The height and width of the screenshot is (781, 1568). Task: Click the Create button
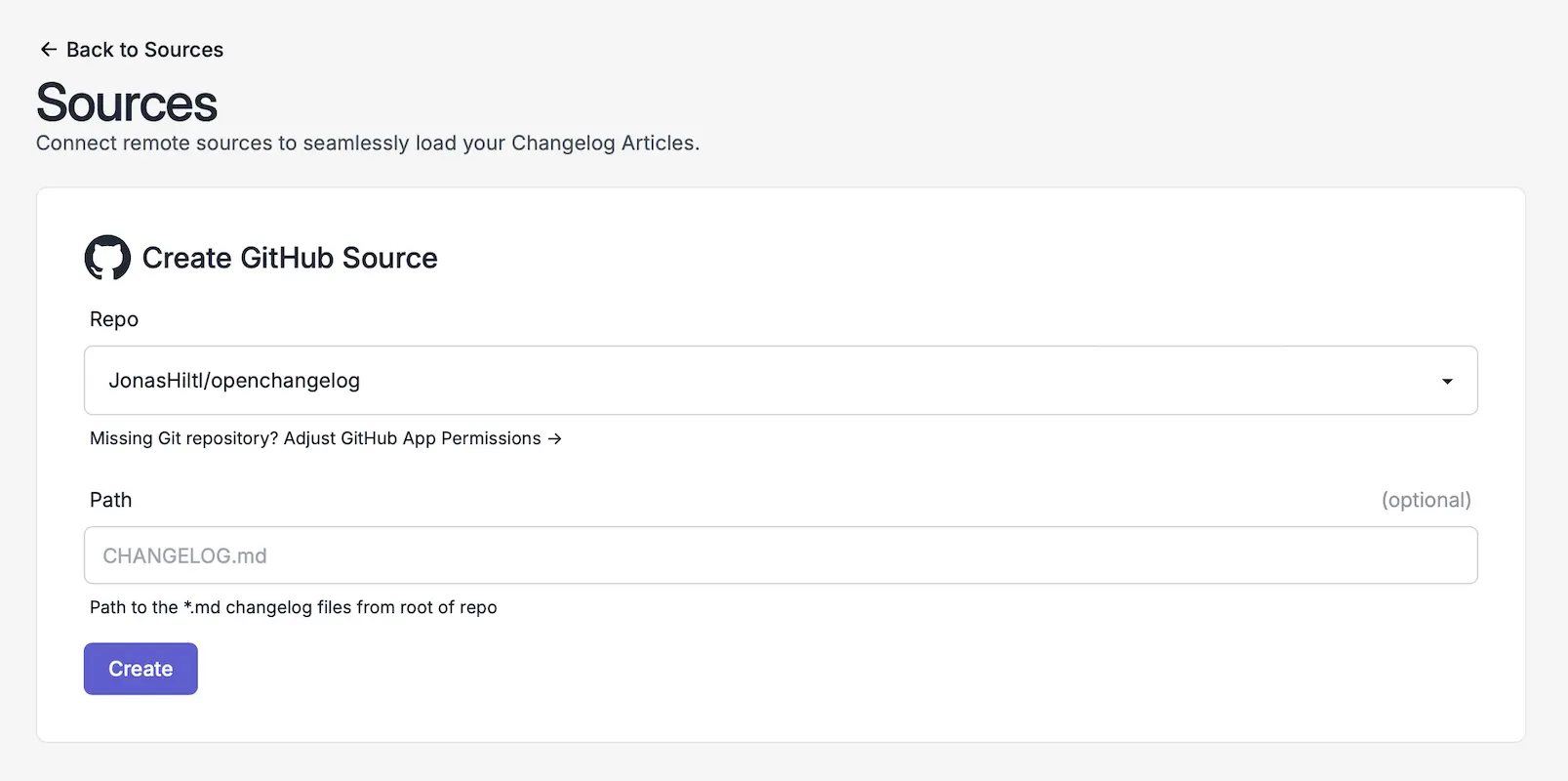(x=141, y=669)
